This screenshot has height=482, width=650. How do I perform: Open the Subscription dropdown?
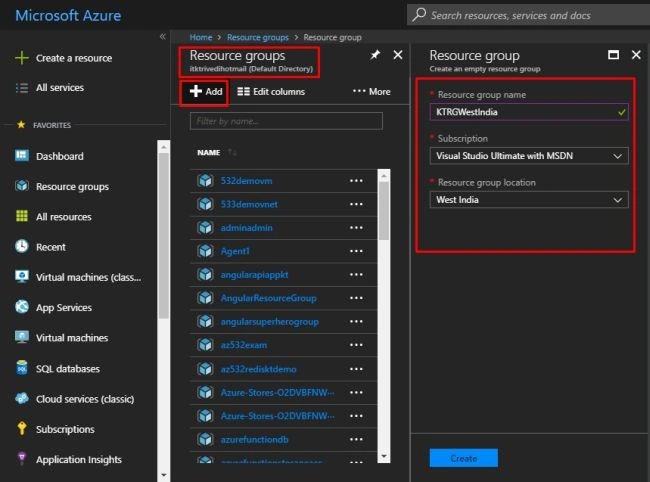coord(529,156)
